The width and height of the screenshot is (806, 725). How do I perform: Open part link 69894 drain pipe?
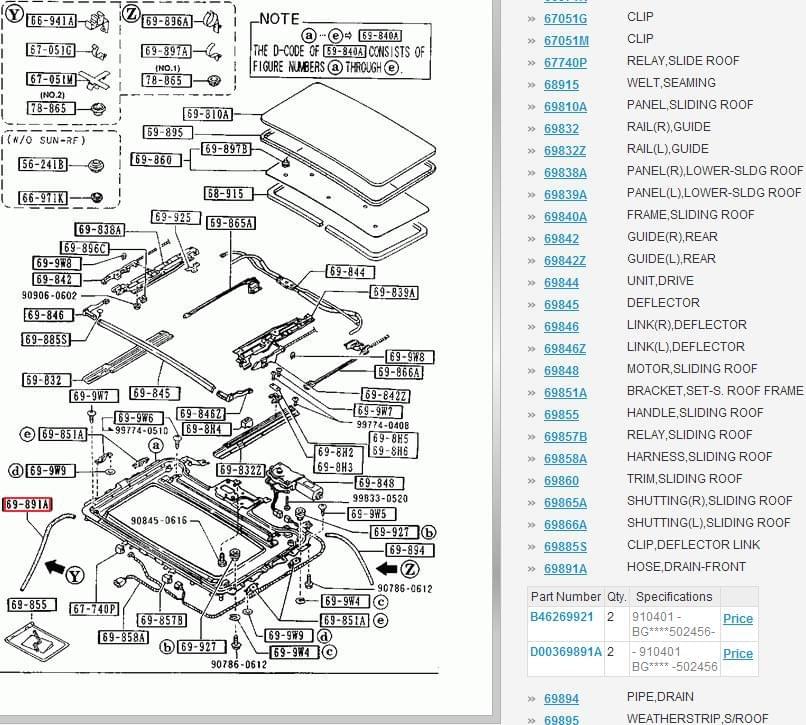tap(561, 699)
